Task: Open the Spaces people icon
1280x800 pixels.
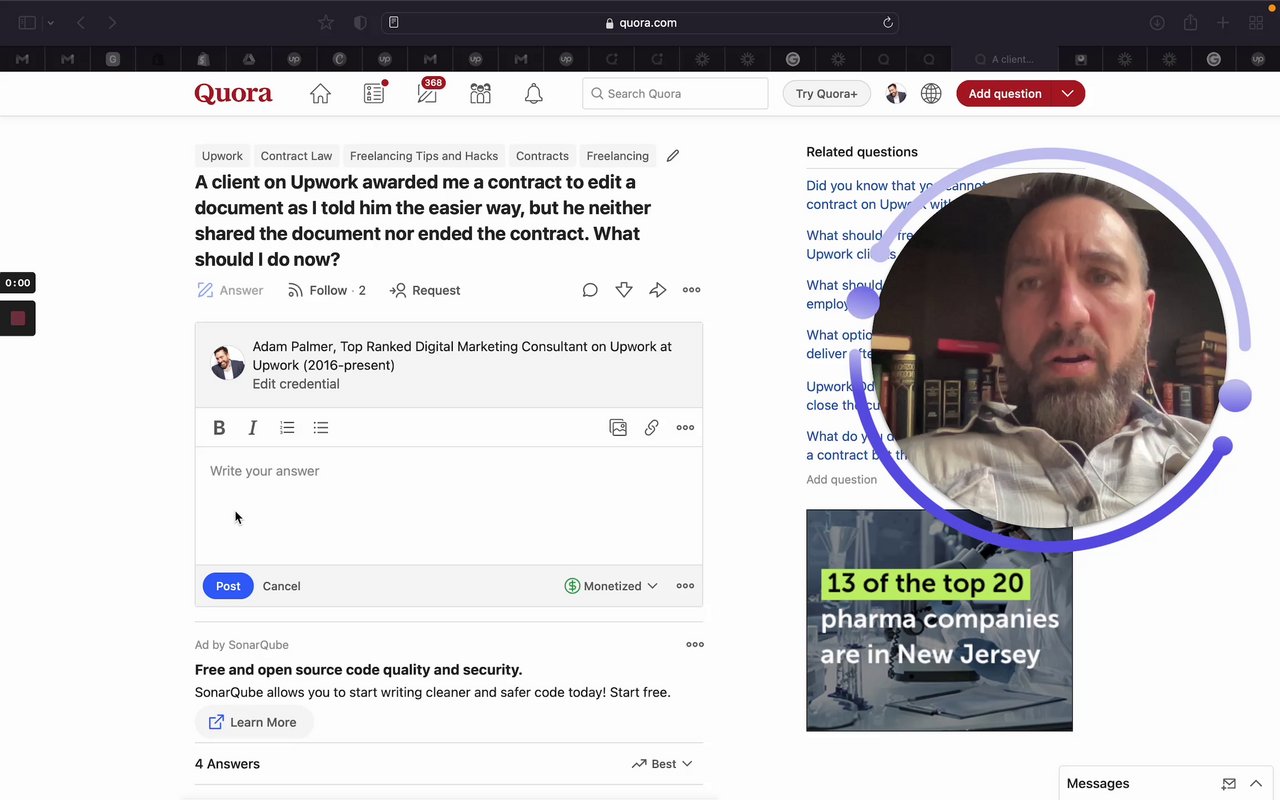Action: 480,93
